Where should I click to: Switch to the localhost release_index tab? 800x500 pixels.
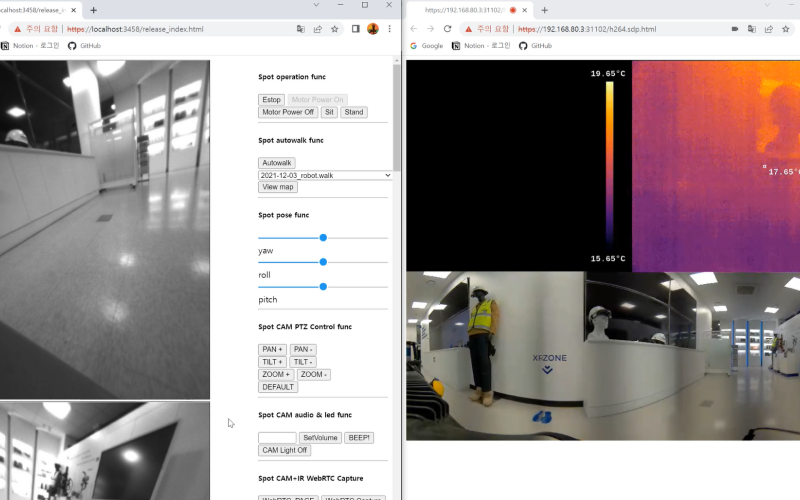(x=35, y=10)
